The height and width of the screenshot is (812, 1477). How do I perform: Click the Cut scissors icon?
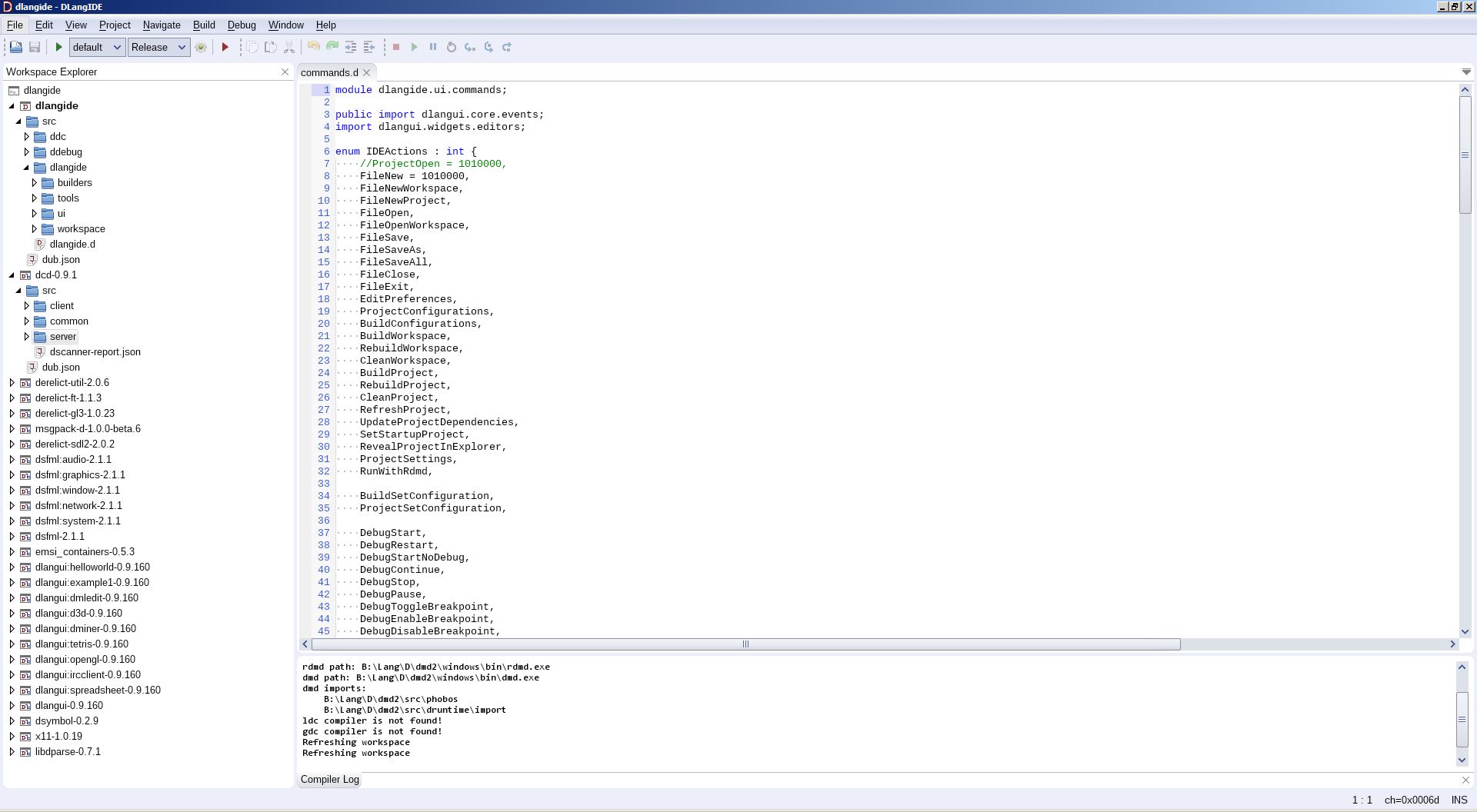289,47
